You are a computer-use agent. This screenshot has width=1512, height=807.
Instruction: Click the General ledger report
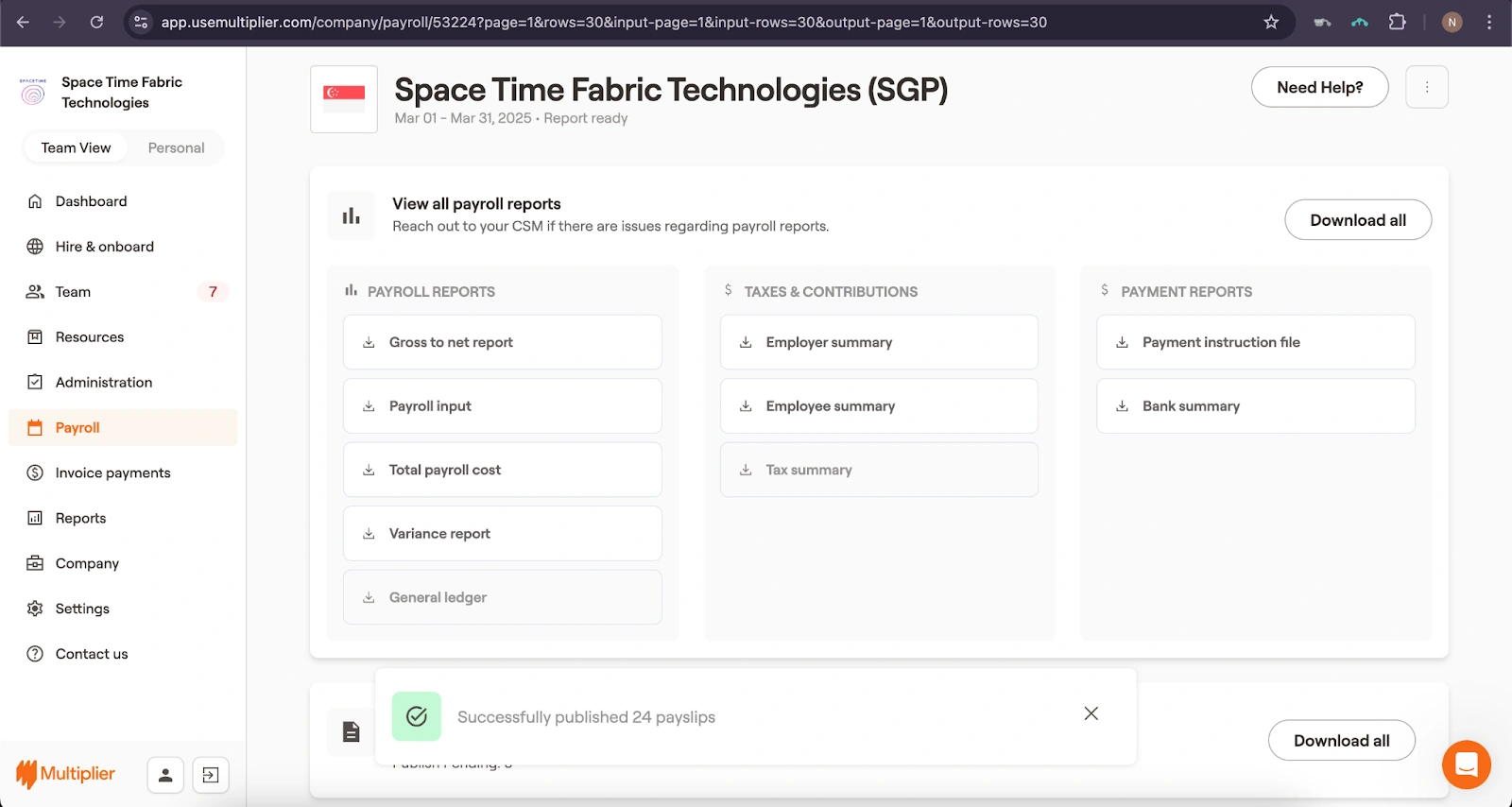tap(503, 597)
